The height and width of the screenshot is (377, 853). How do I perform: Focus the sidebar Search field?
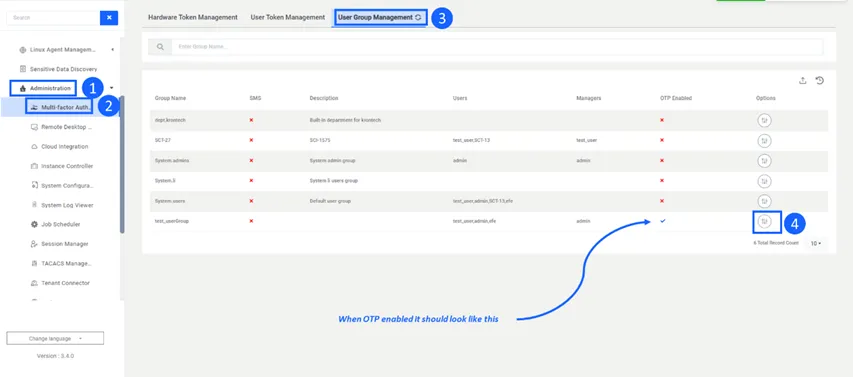click(x=53, y=17)
